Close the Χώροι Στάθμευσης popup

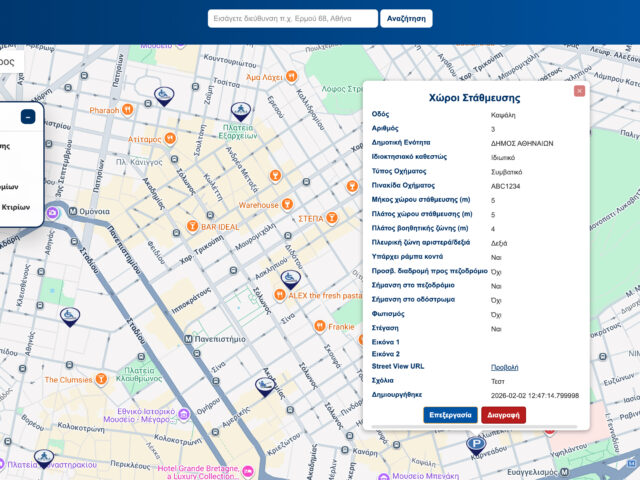pos(579,91)
